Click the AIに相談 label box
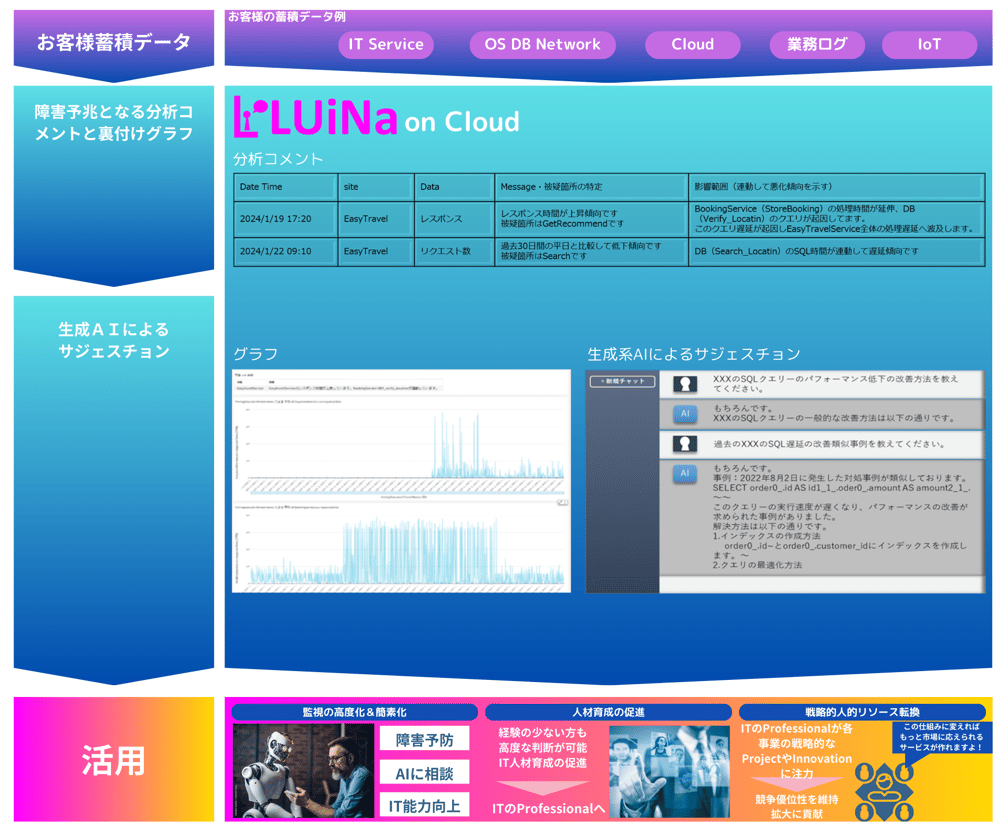This screenshot has height=833, width=1000. 424,773
